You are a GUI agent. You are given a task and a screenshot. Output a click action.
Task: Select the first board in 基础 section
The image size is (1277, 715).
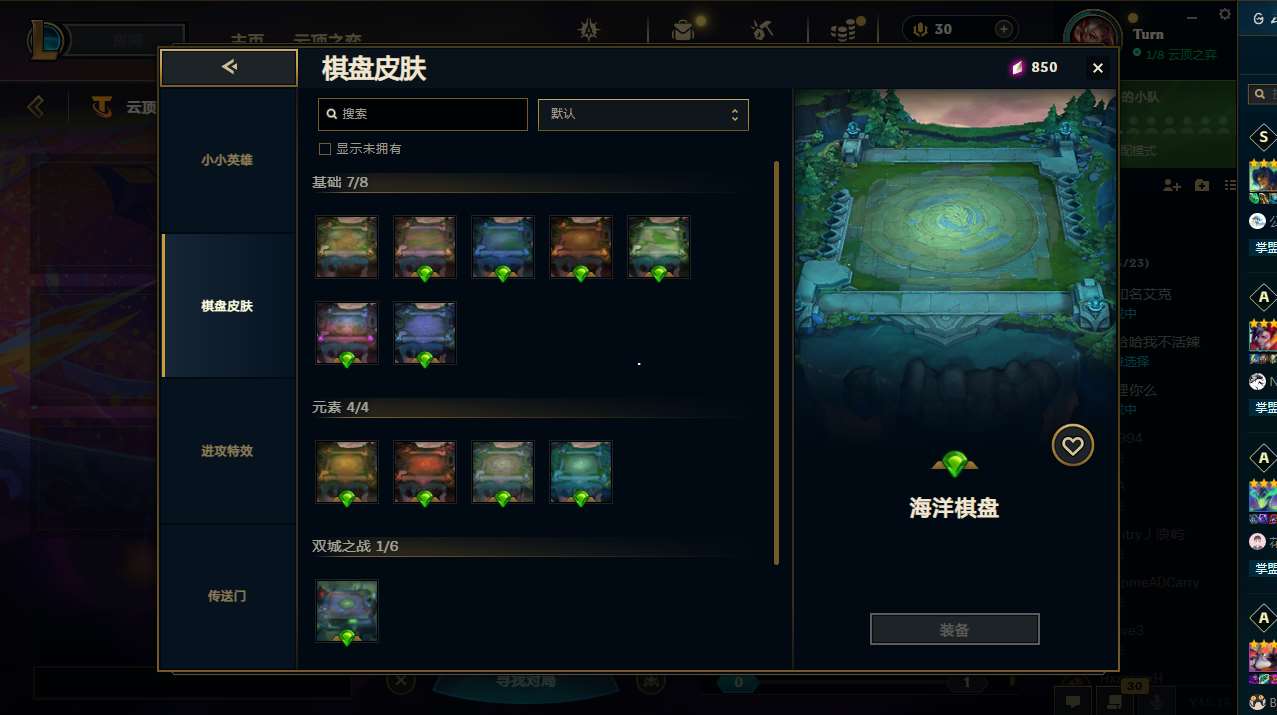point(347,247)
